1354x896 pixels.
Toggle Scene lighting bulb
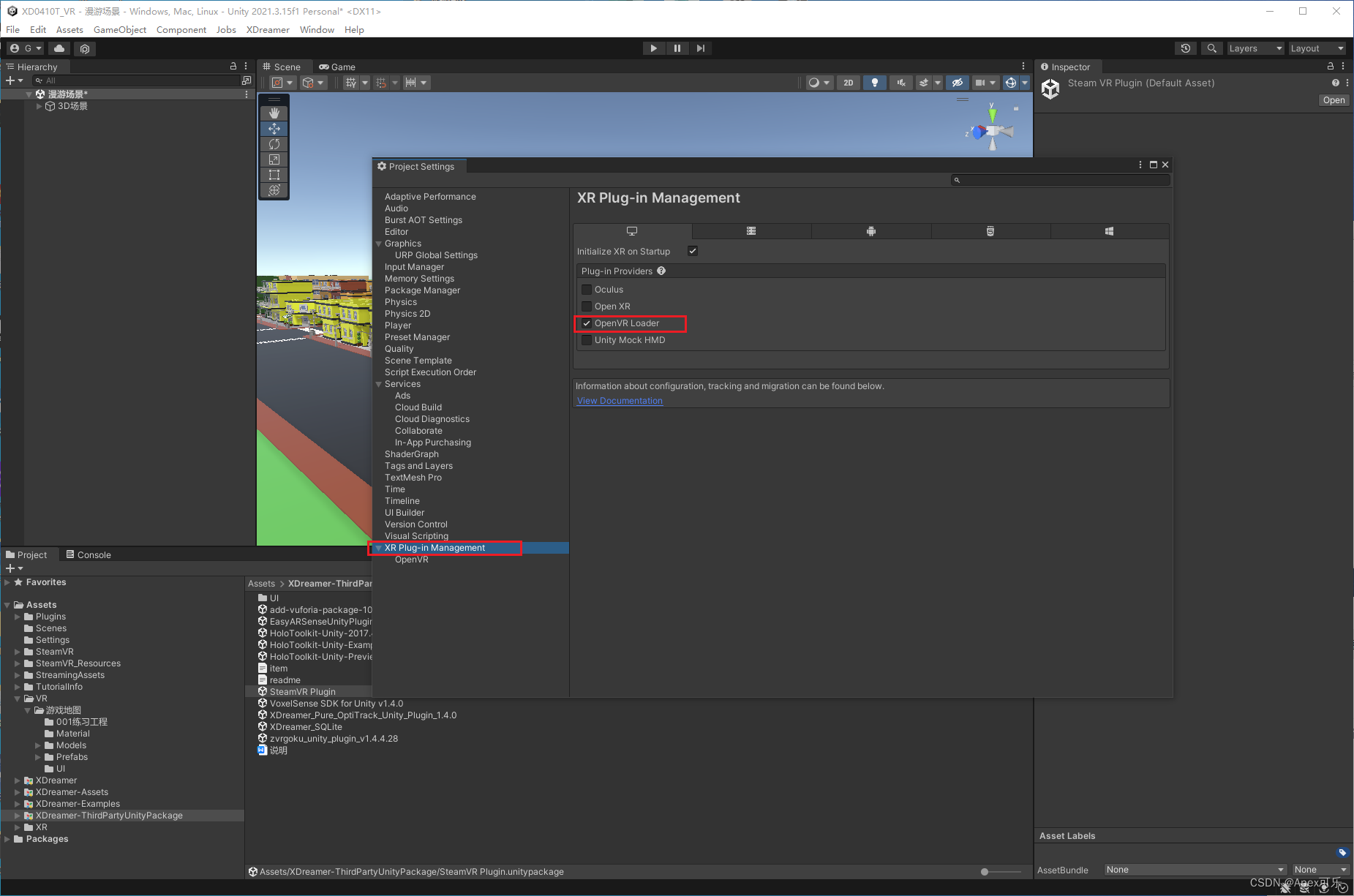(x=875, y=83)
